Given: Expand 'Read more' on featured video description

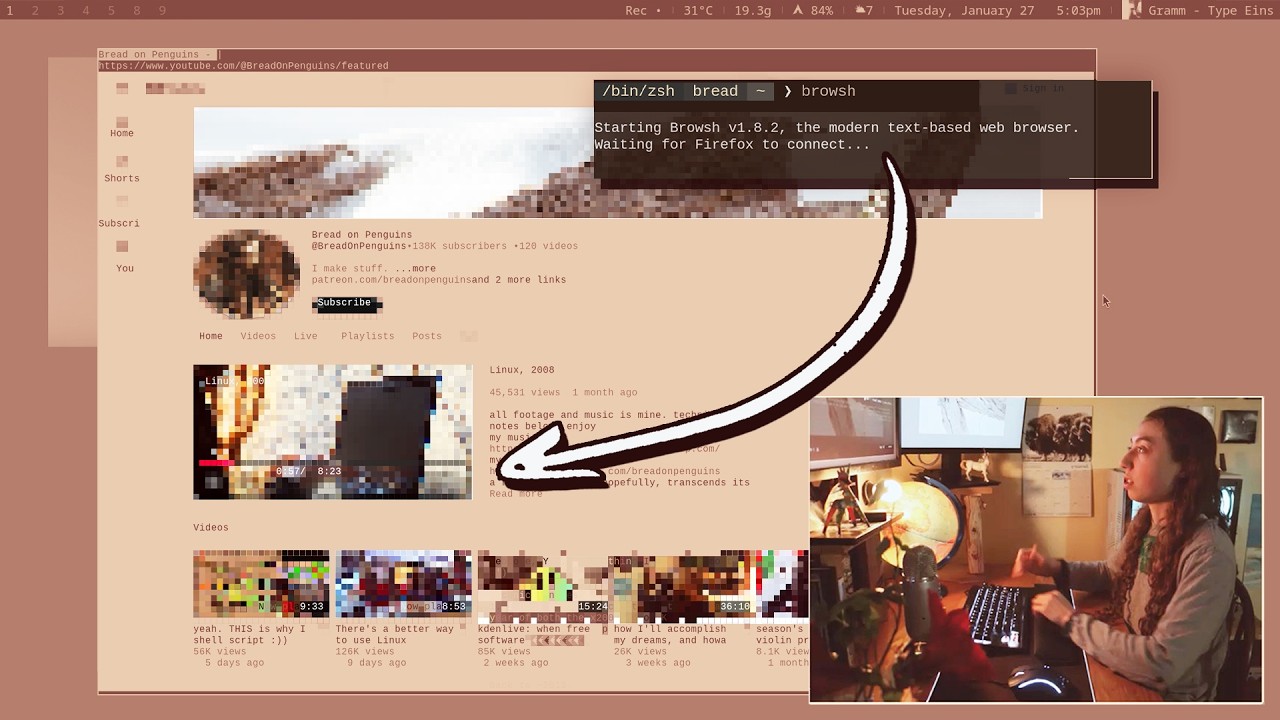Looking at the screenshot, I should tap(516, 494).
